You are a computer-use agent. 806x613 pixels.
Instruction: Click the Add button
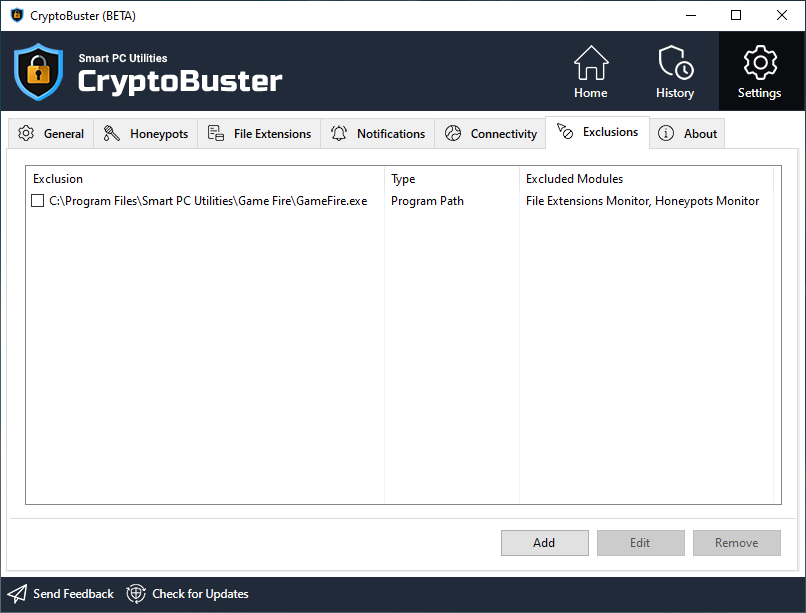click(x=545, y=543)
